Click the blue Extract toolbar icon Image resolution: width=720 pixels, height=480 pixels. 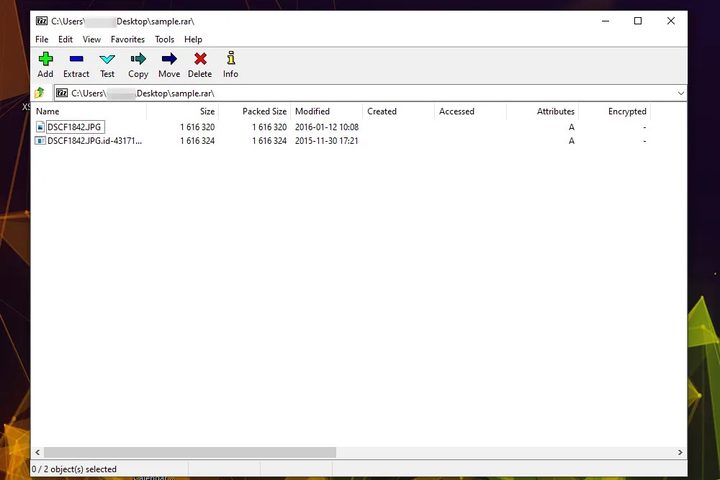tap(76, 60)
